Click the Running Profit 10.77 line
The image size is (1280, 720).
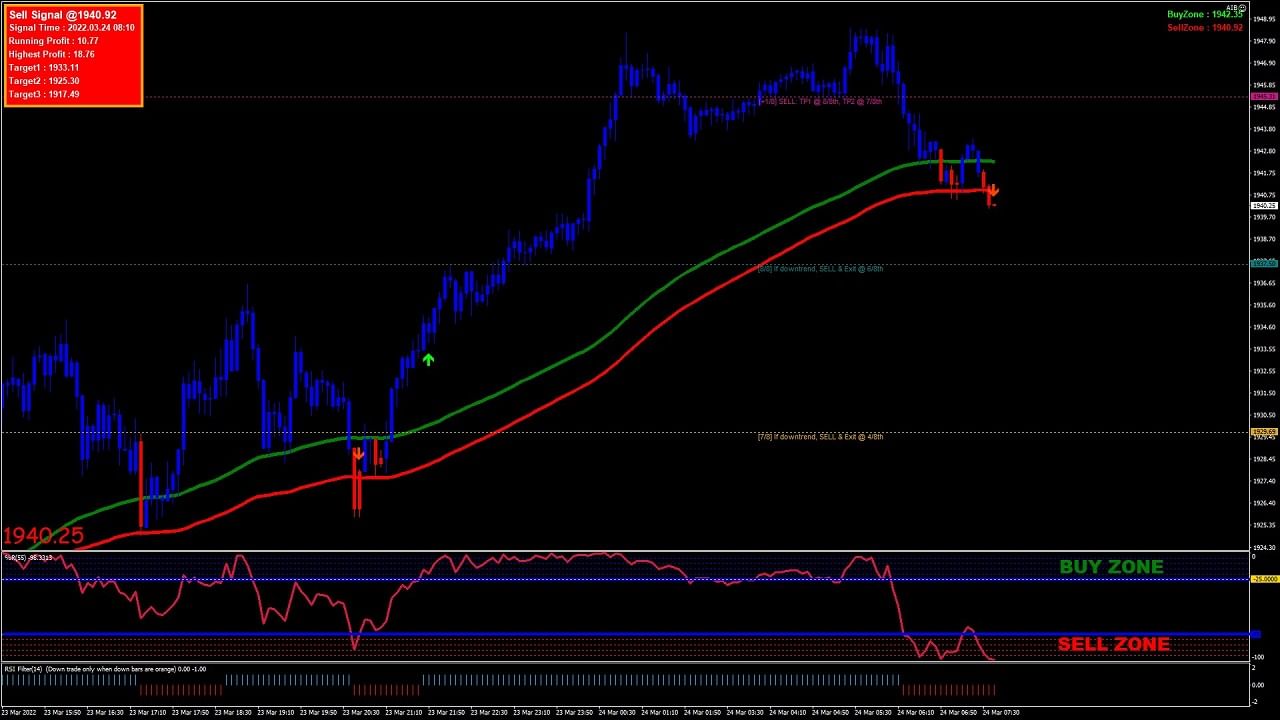coord(53,41)
